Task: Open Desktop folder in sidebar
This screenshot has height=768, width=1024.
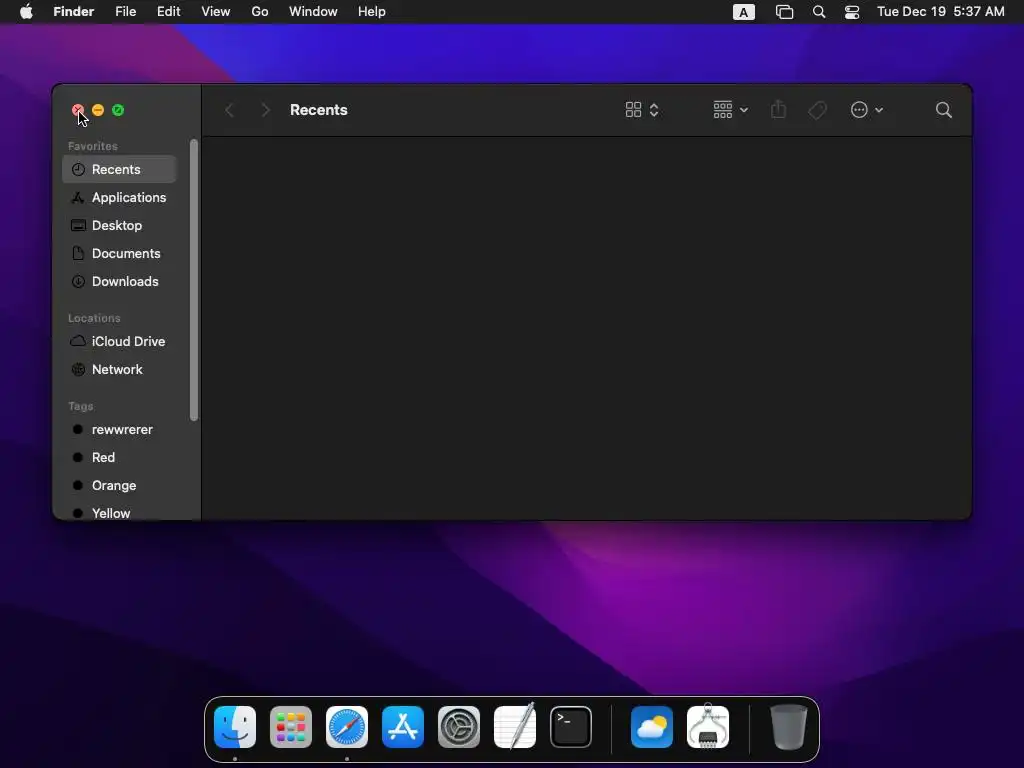Action: click(x=120, y=225)
